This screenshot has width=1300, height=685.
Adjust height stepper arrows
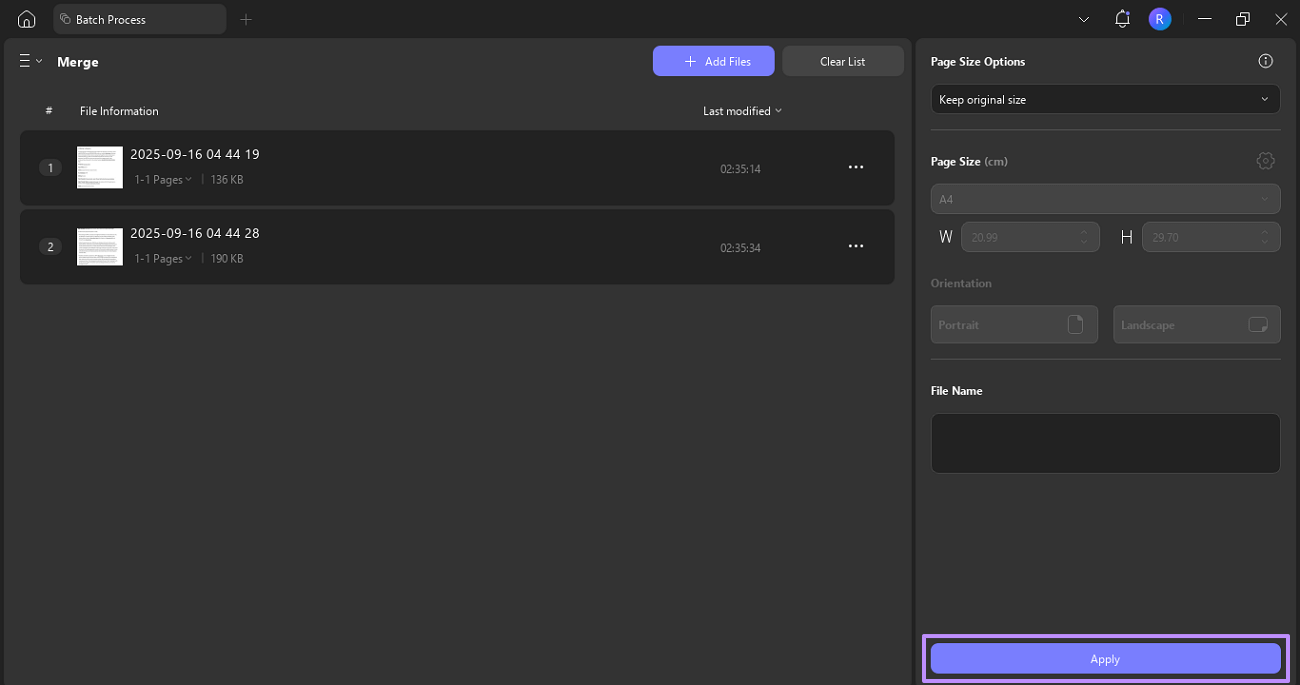pyautogui.click(x=1265, y=237)
